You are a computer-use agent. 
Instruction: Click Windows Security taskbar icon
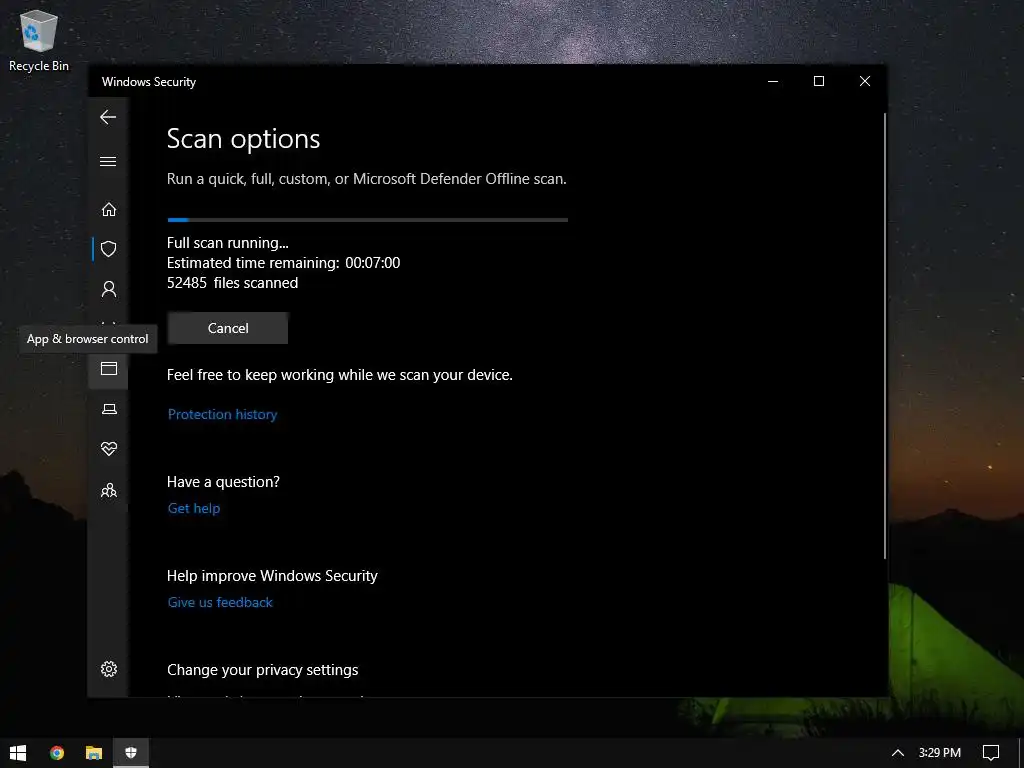(131, 753)
